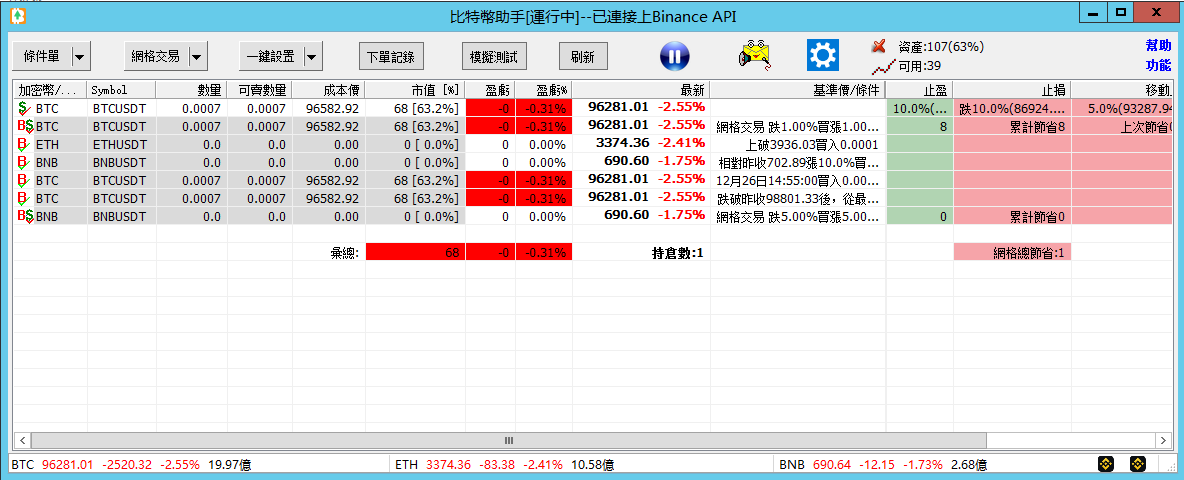Screen dimensions: 1184x480
Task: Open the 幫助 help link
Action: tap(1158, 45)
